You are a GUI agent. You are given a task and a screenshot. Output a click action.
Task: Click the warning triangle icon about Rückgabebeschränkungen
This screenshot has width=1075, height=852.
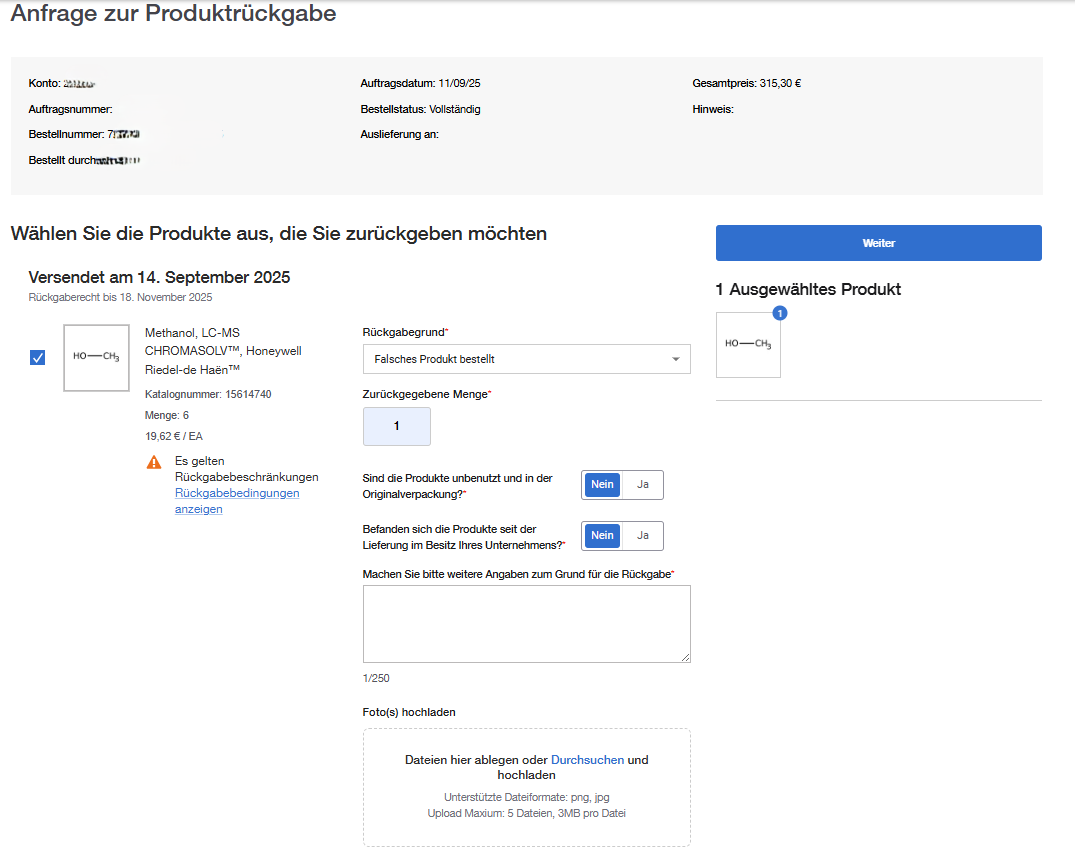[154, 462]
